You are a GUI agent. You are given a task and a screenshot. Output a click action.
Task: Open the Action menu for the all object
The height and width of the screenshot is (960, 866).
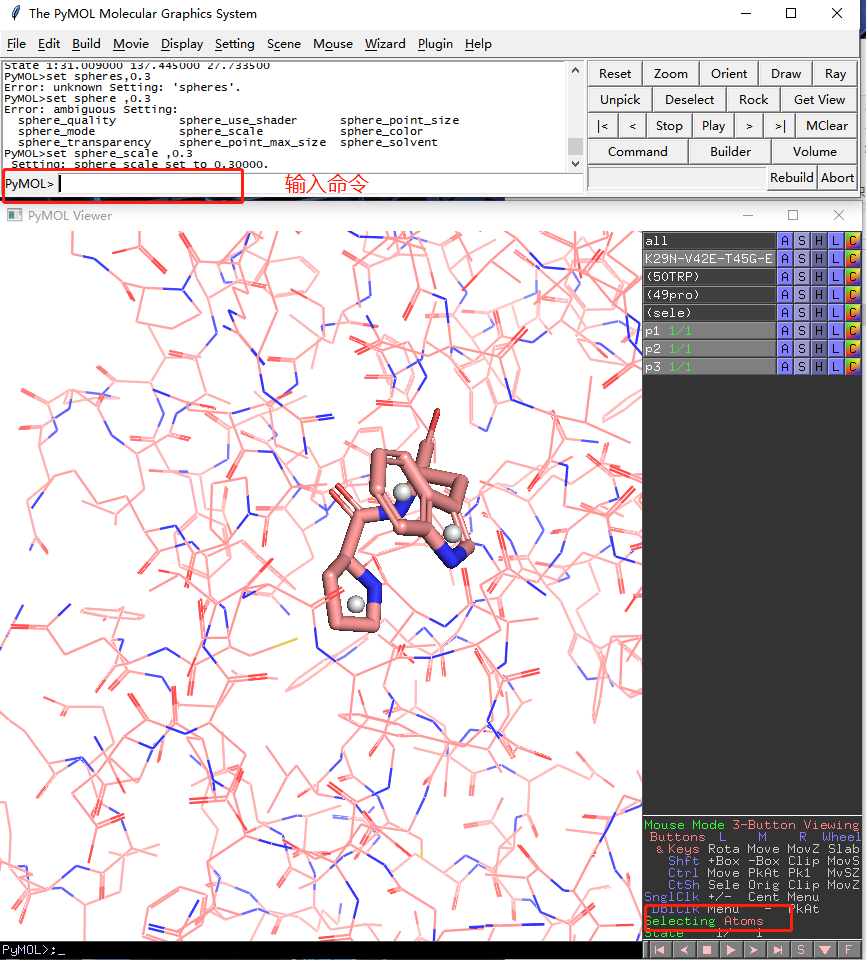(x=787, y=240)
